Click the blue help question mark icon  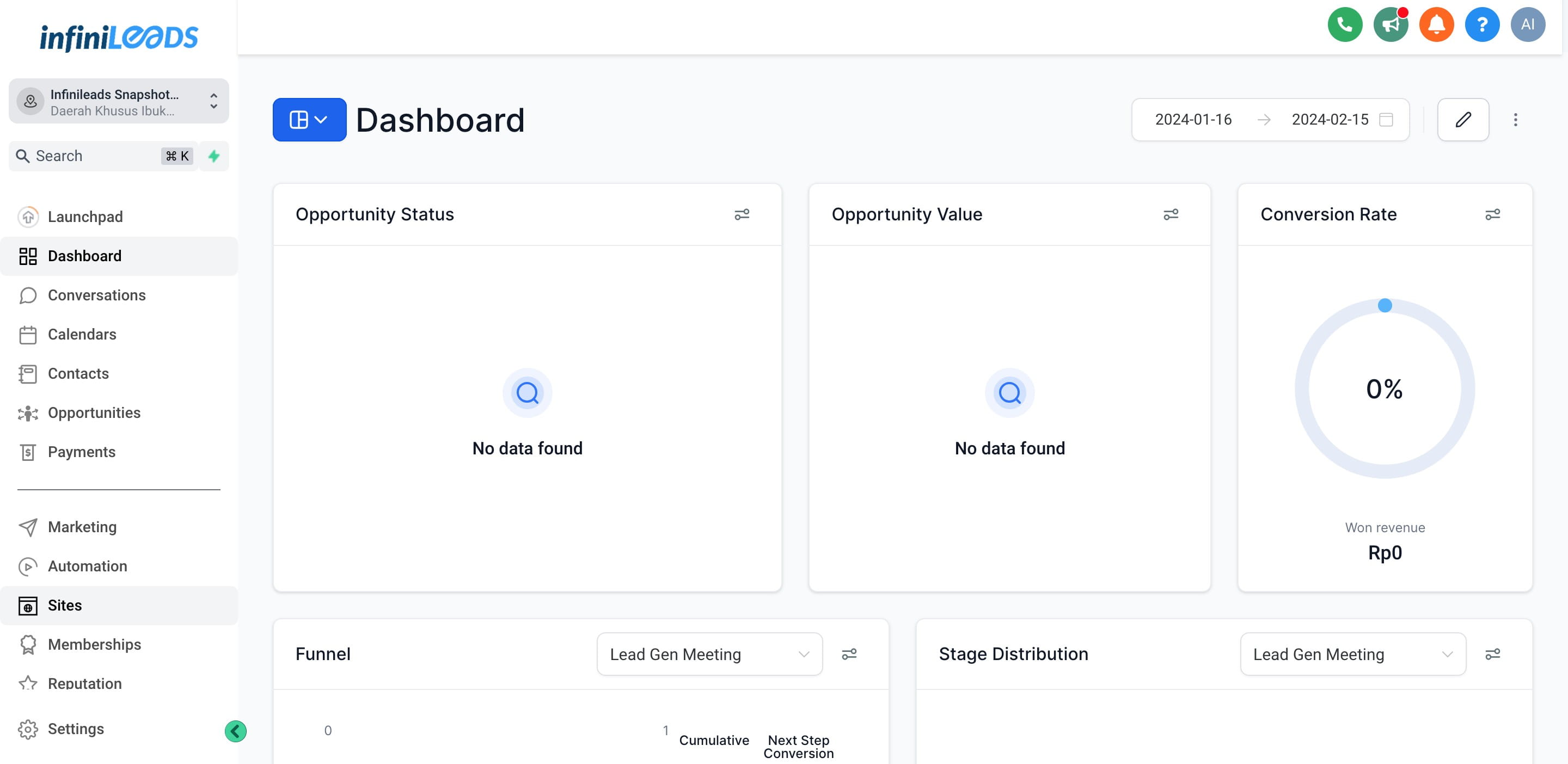pos(1481,24)
